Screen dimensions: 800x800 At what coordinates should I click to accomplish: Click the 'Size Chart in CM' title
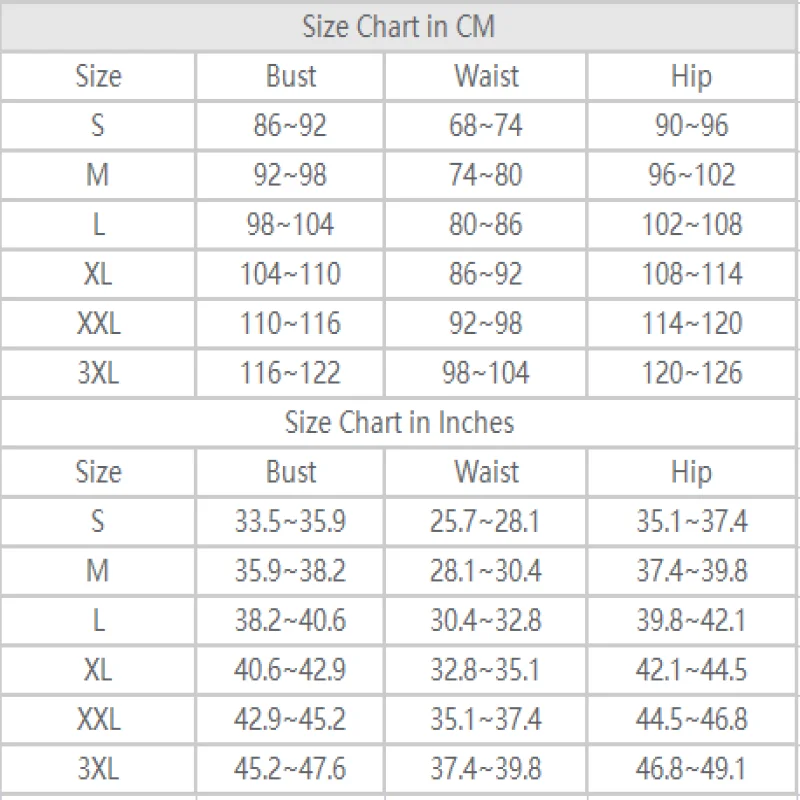click(399, 27)
